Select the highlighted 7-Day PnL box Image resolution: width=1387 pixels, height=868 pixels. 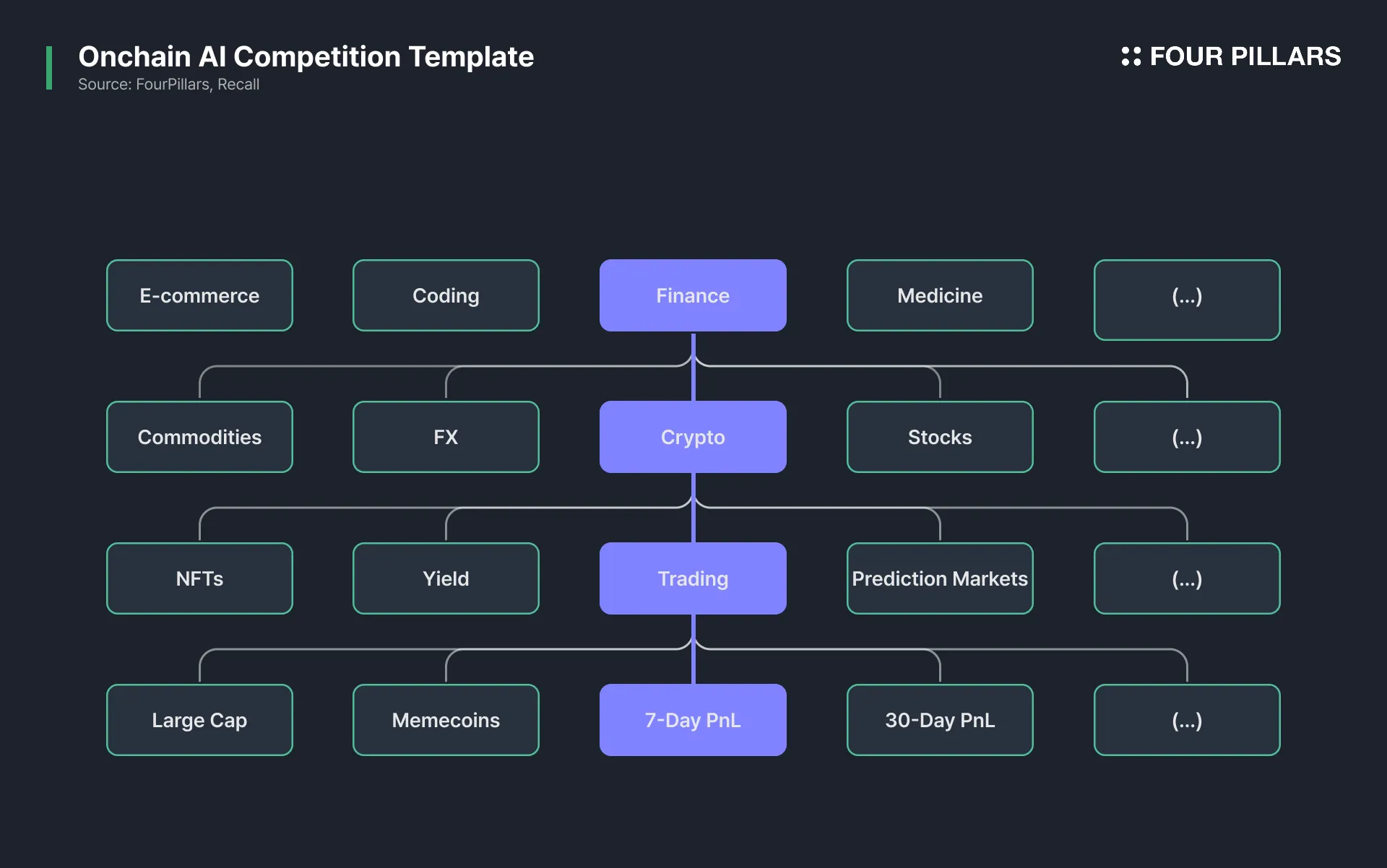coord(693,720)
